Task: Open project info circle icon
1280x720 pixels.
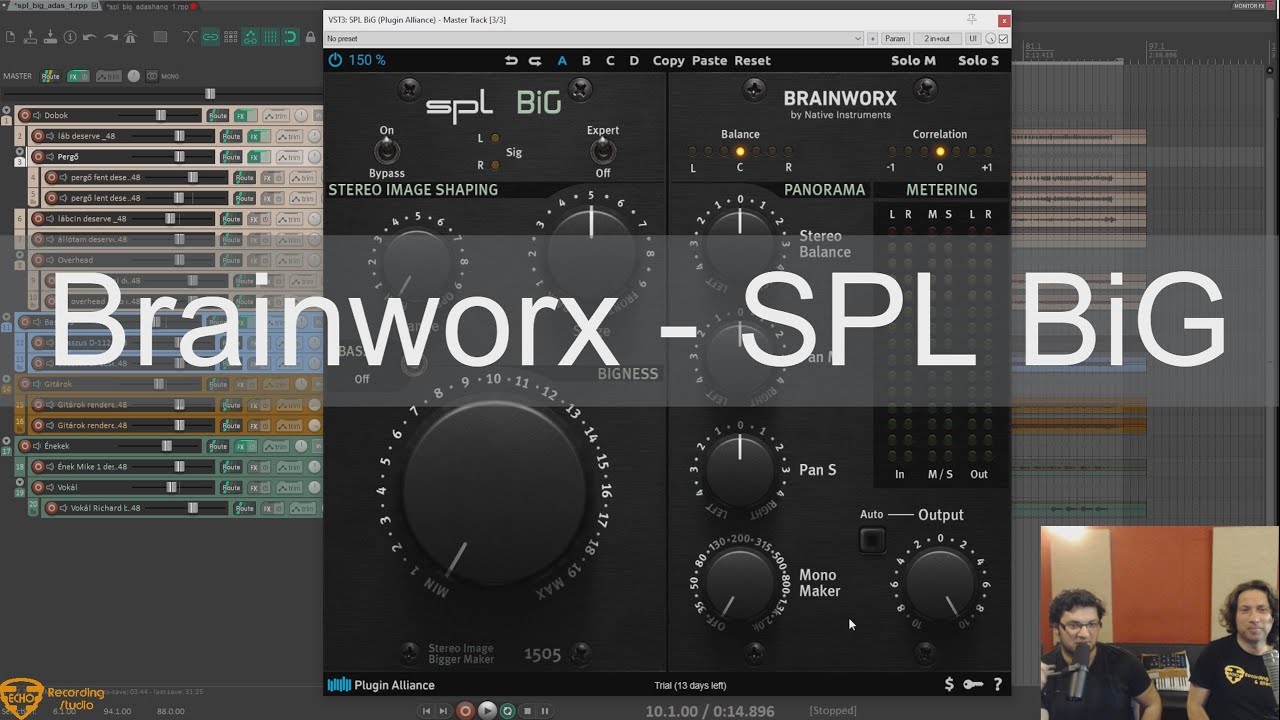Action: pos(70,37)
